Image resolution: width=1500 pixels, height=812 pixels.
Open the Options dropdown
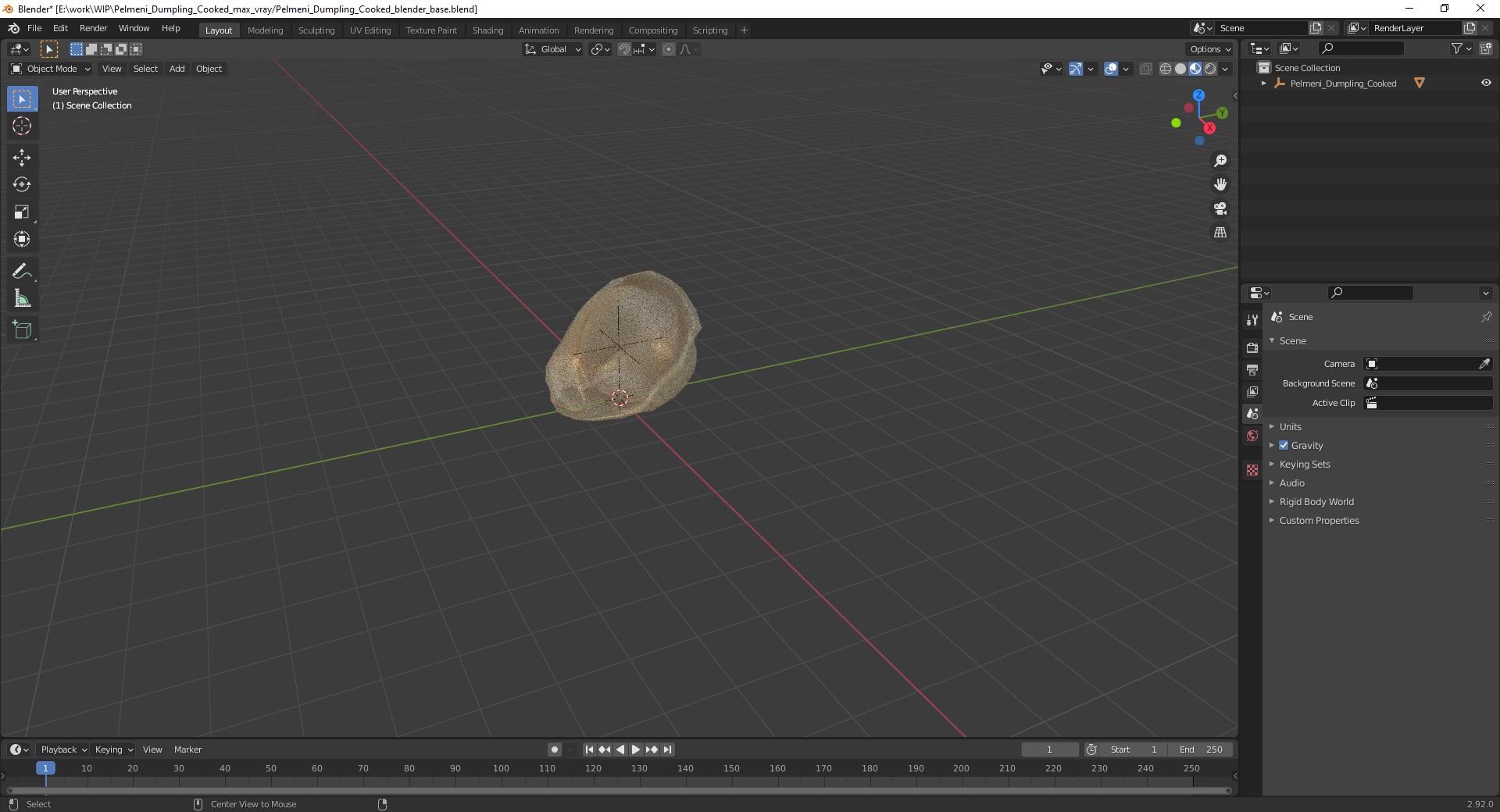tap(1209, 49)
